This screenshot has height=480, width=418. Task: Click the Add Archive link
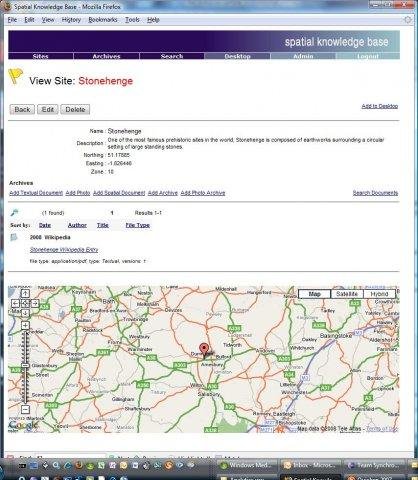pyautogui.click(x=163, y=193)
